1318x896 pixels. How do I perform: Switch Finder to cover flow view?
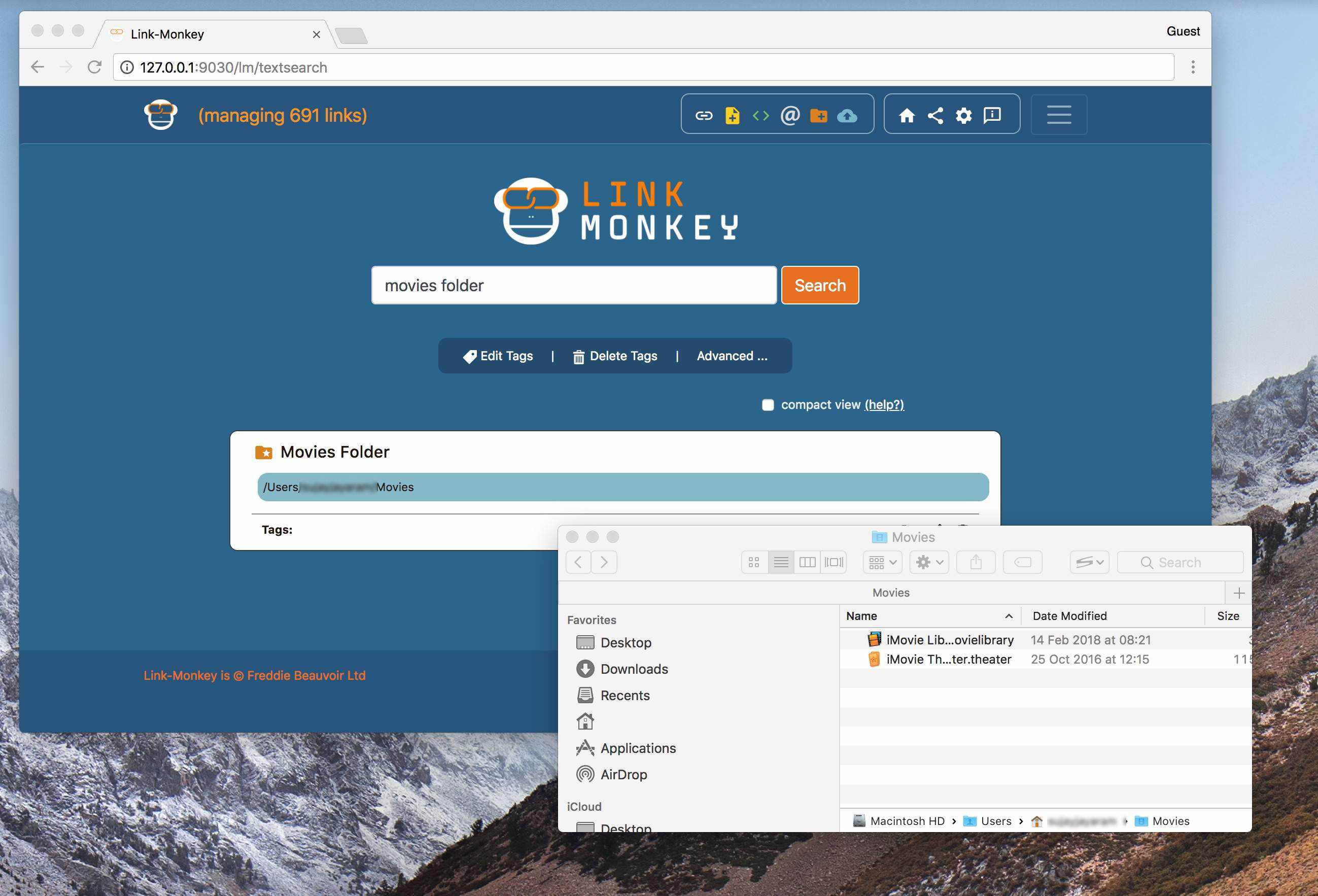pos(834,562)
